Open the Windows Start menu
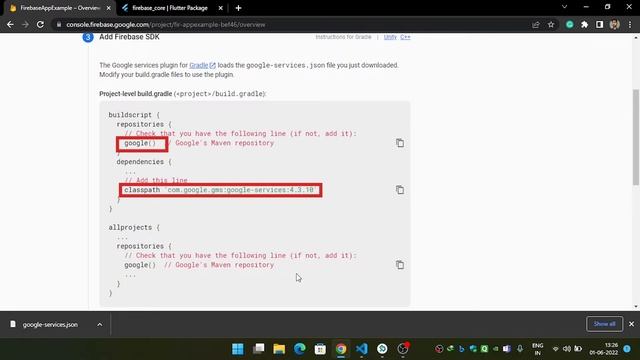The height and width of the screenshot is (360, 640). tap(238, 349)
